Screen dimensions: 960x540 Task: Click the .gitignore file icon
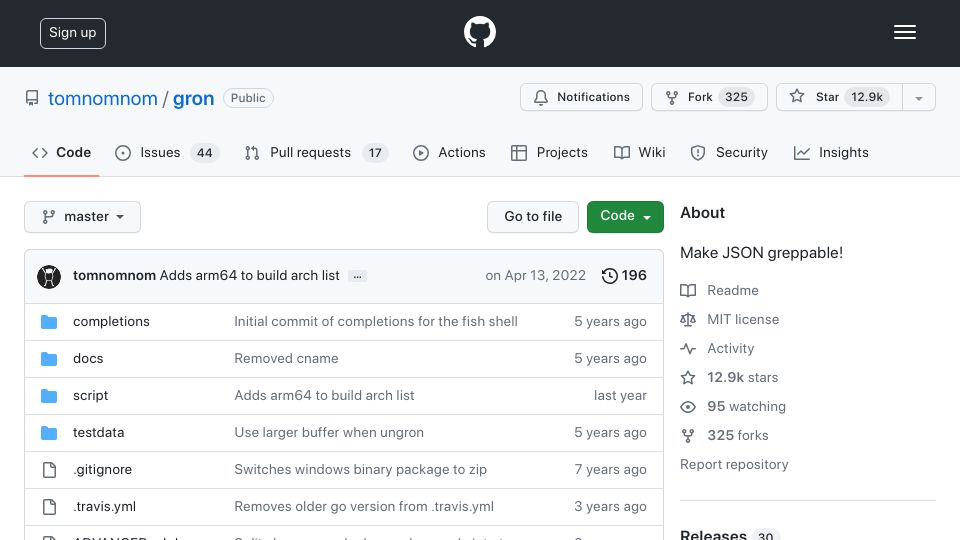pyautogui.click(x=49, y=470)
